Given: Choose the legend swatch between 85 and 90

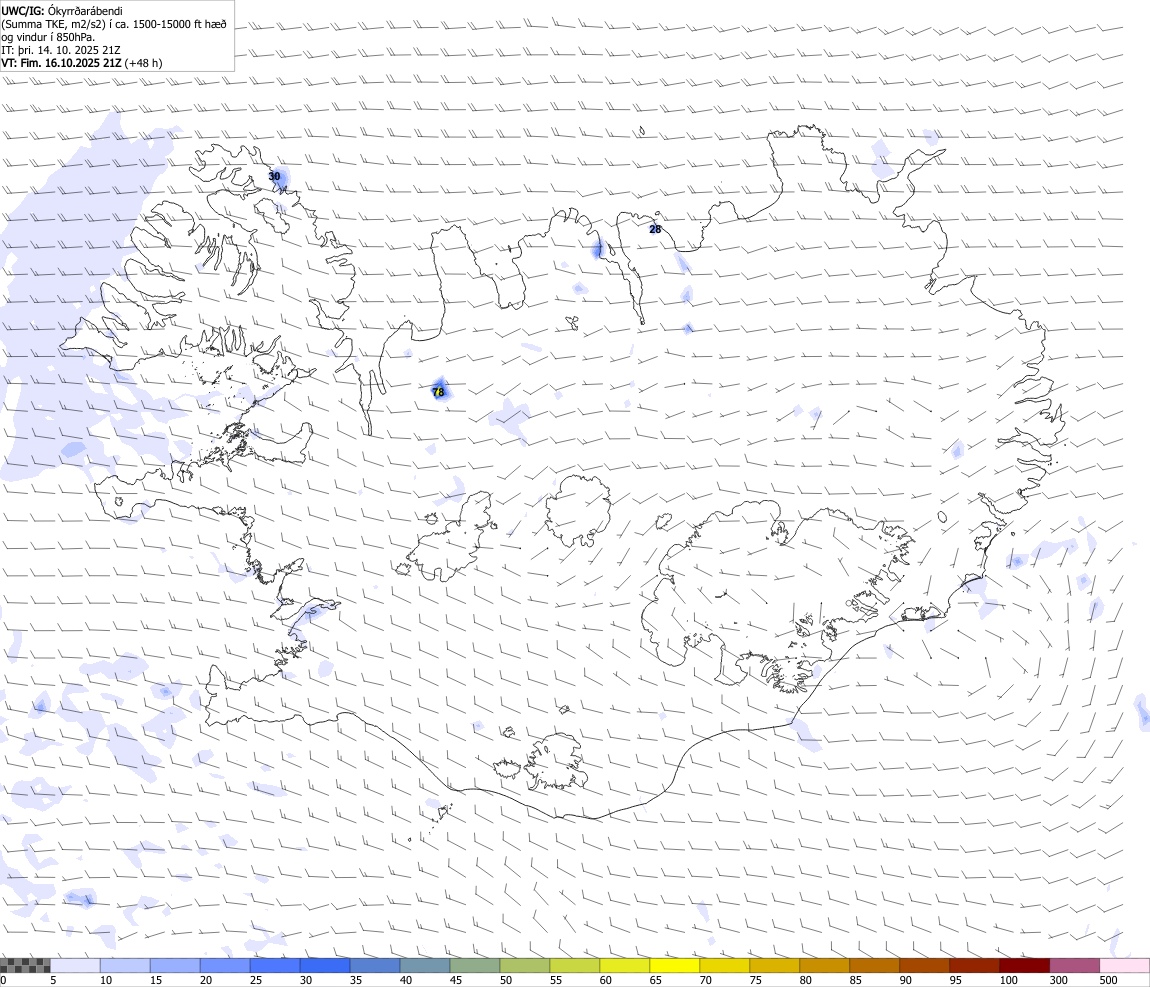Looking at the screenshot, I should tap(874, 966).
